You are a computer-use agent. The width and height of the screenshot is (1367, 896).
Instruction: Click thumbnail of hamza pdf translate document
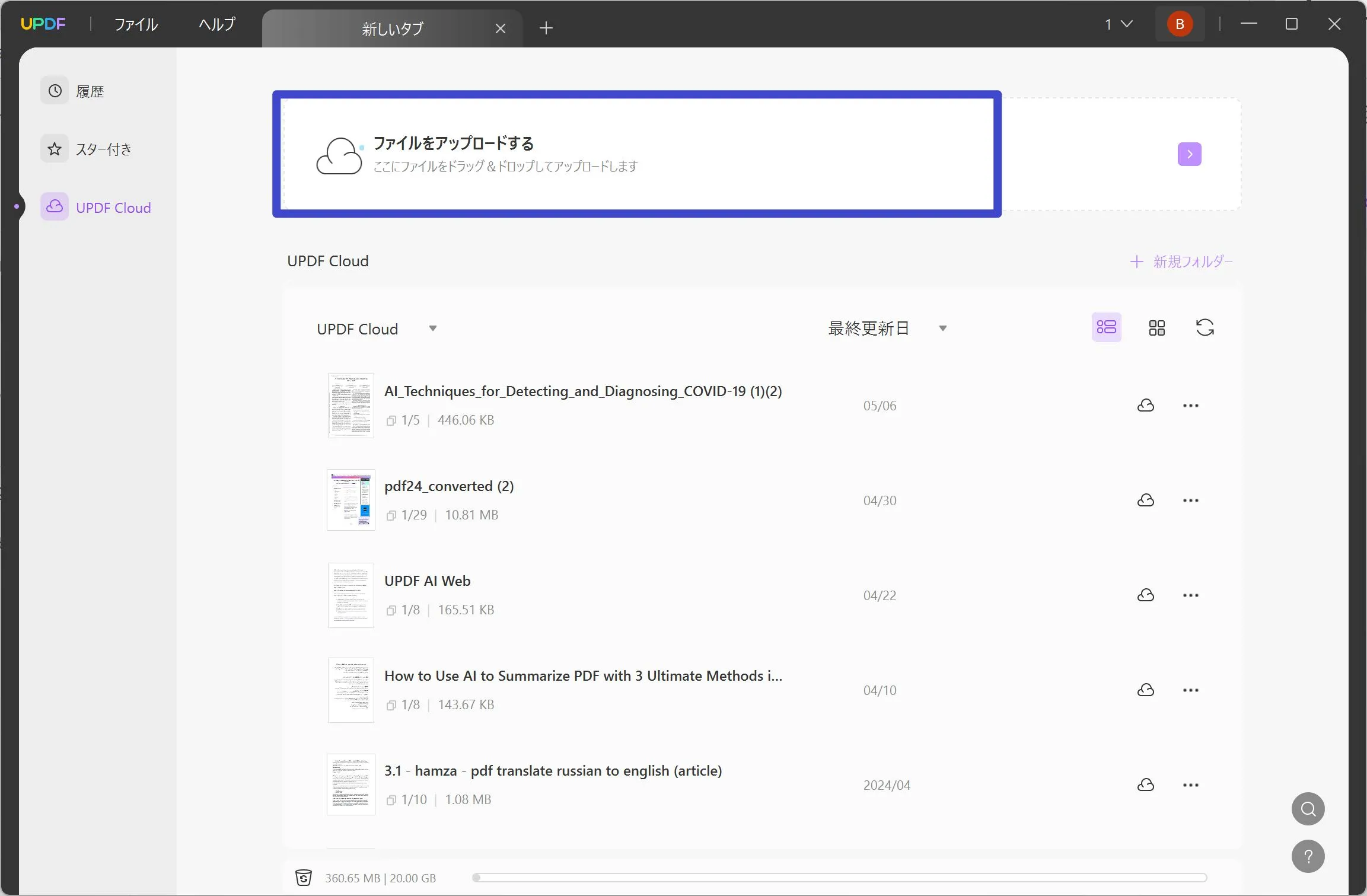pos(351,785)
